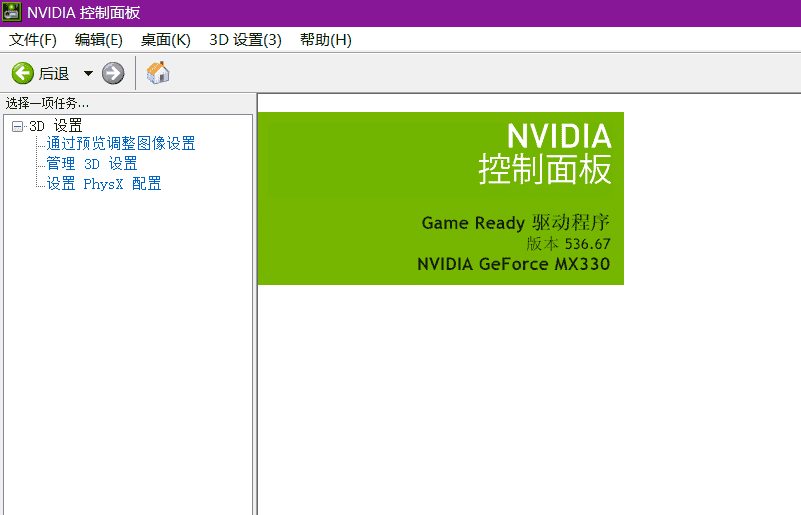Click the 后退 text label
This screenshot has width=801, height=515.
(54, 73)
